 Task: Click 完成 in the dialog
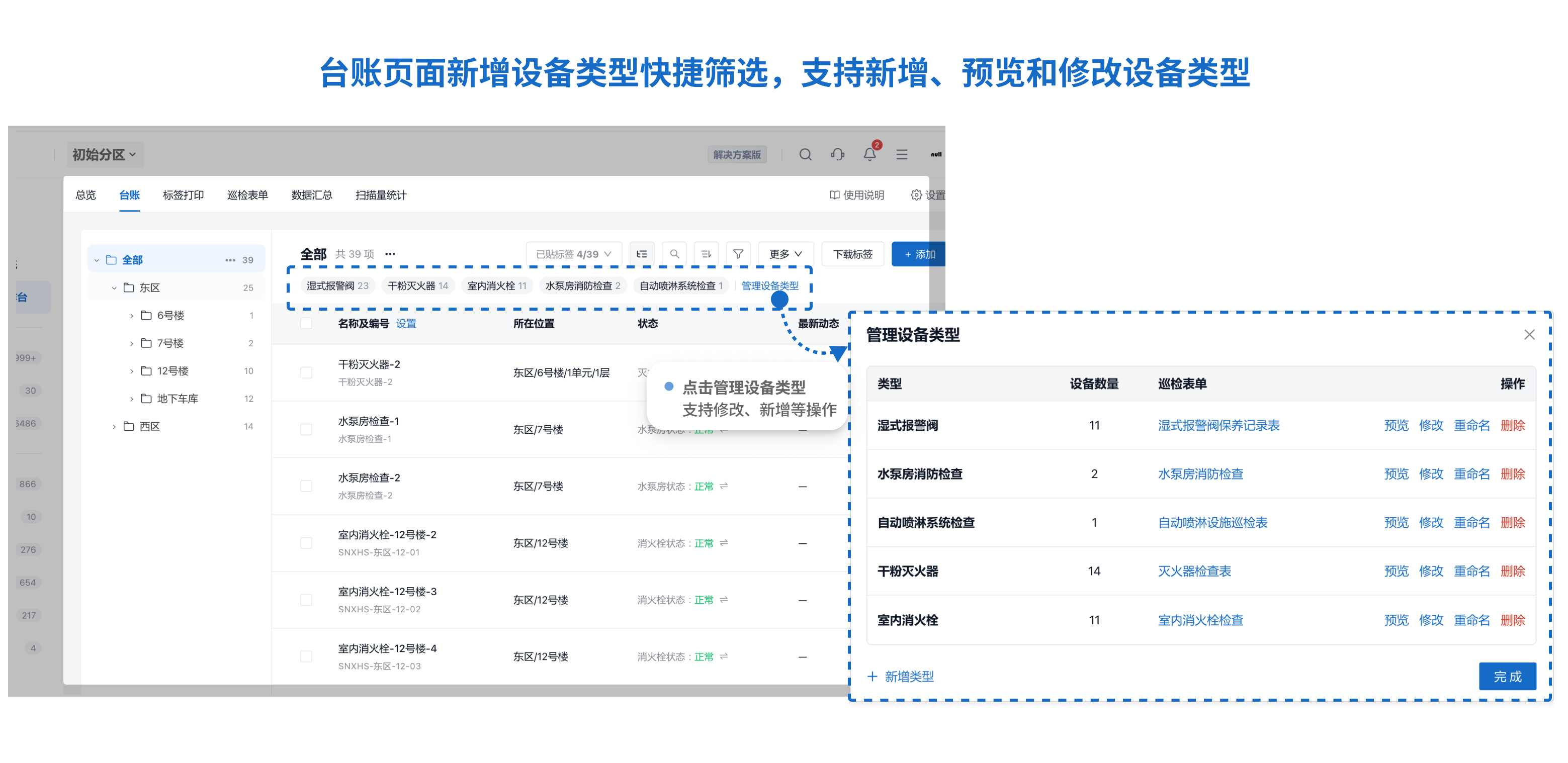(x=1507, y=677)
